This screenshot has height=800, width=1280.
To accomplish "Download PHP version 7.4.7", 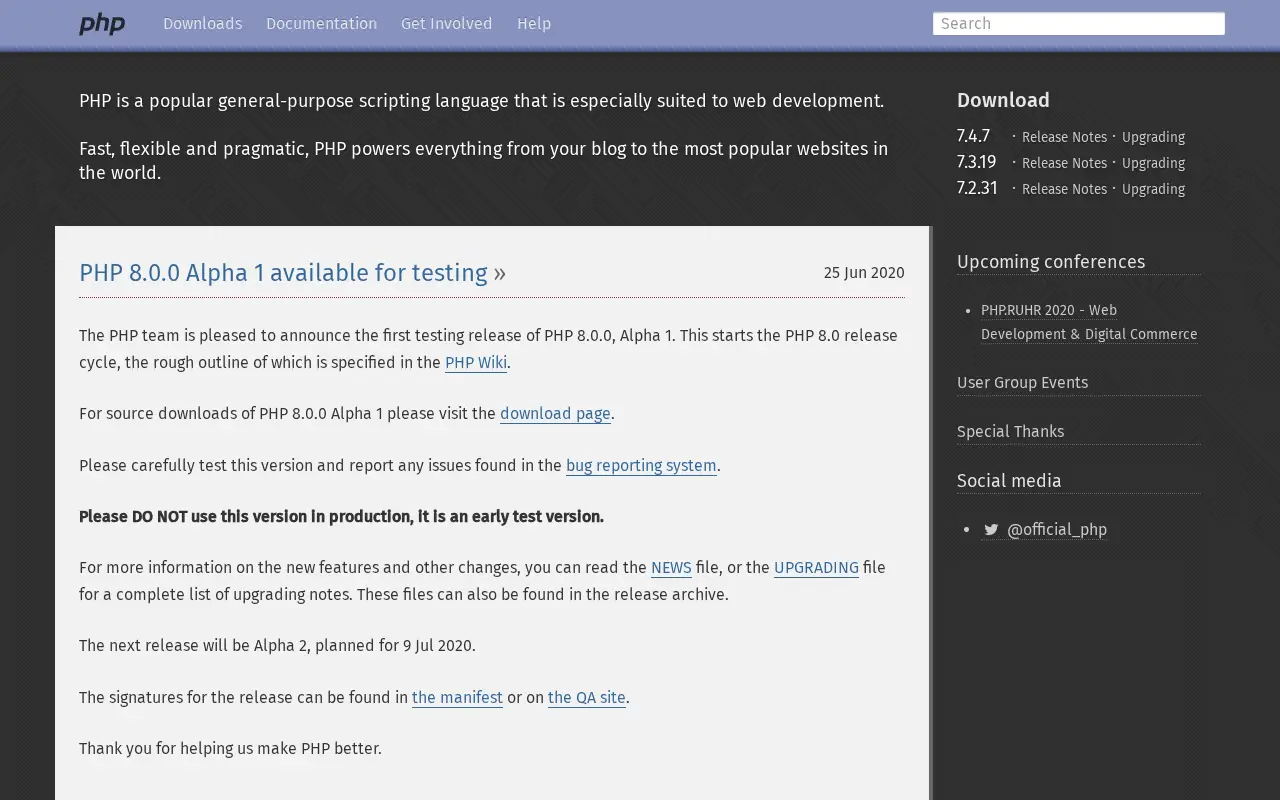I will (973, 136).
